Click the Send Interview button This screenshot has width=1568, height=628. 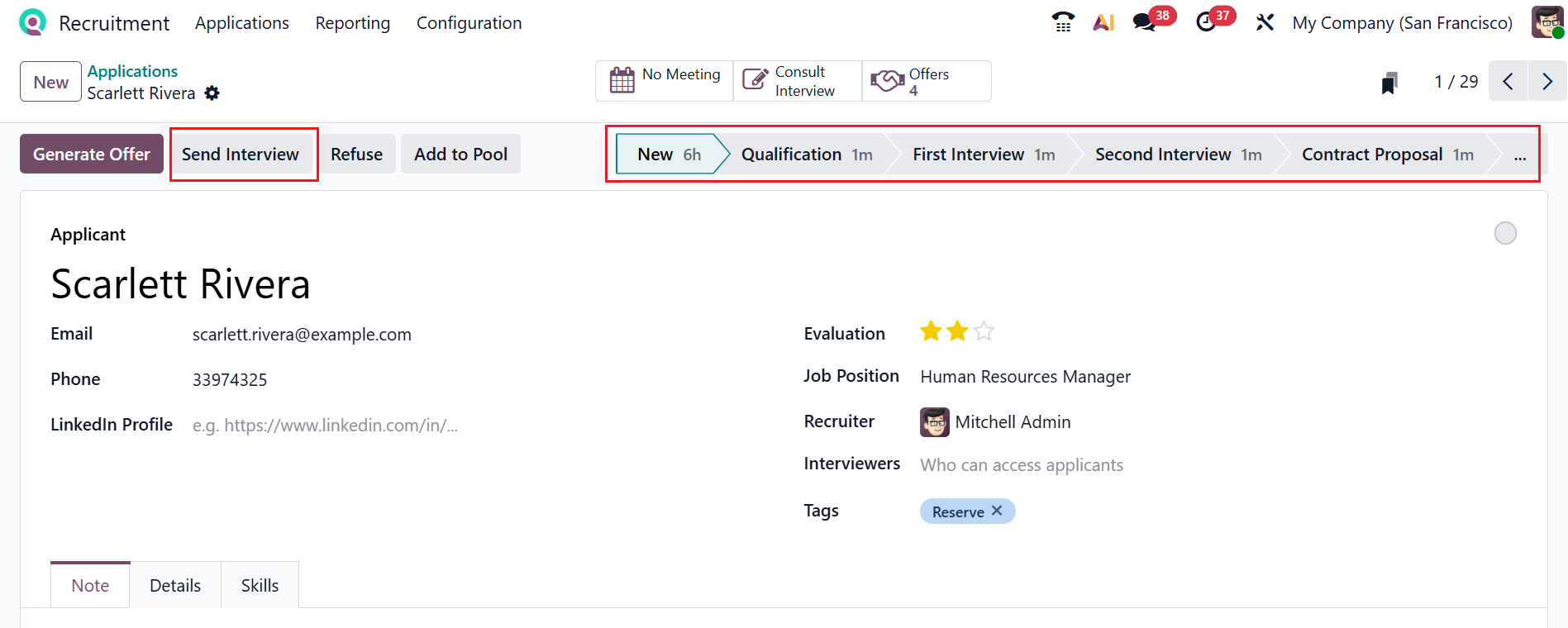pos(241,155)
